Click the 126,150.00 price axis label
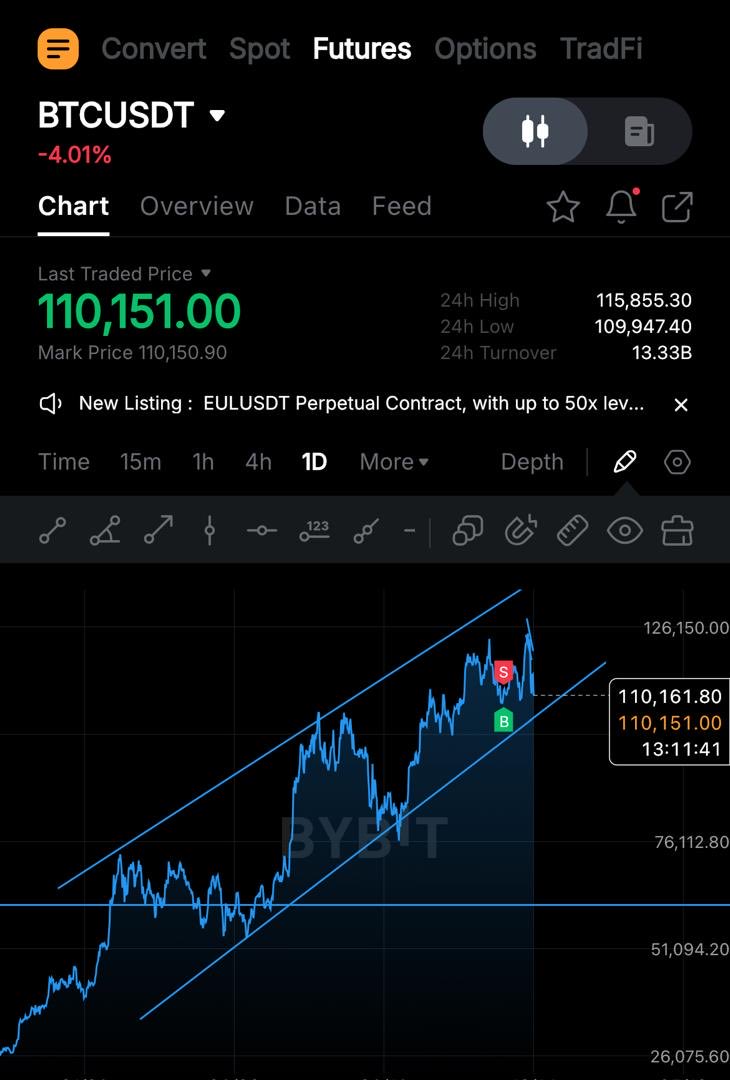 coord(686,627)
